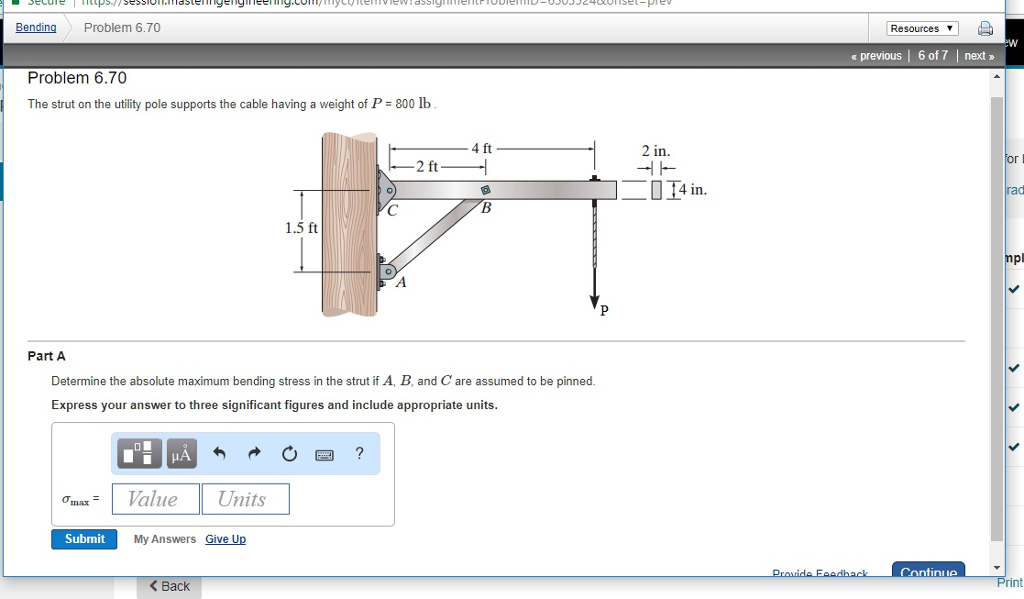
Task: Click the redo arrow in answer toolbar
Action: pos(254,453)
